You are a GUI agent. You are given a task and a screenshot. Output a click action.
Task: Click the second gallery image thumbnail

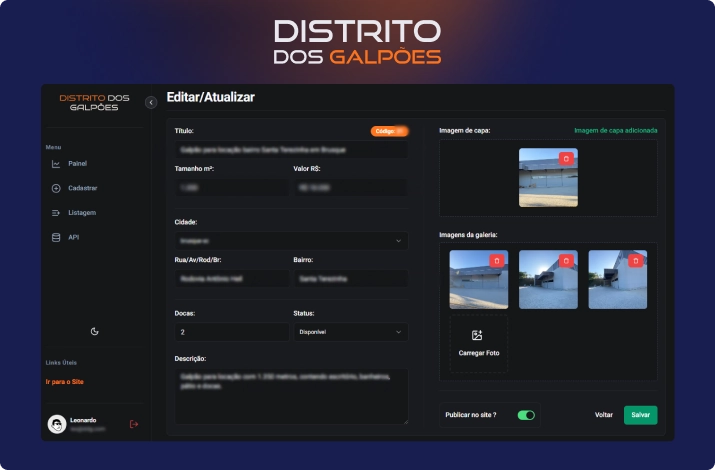[548, 279]
